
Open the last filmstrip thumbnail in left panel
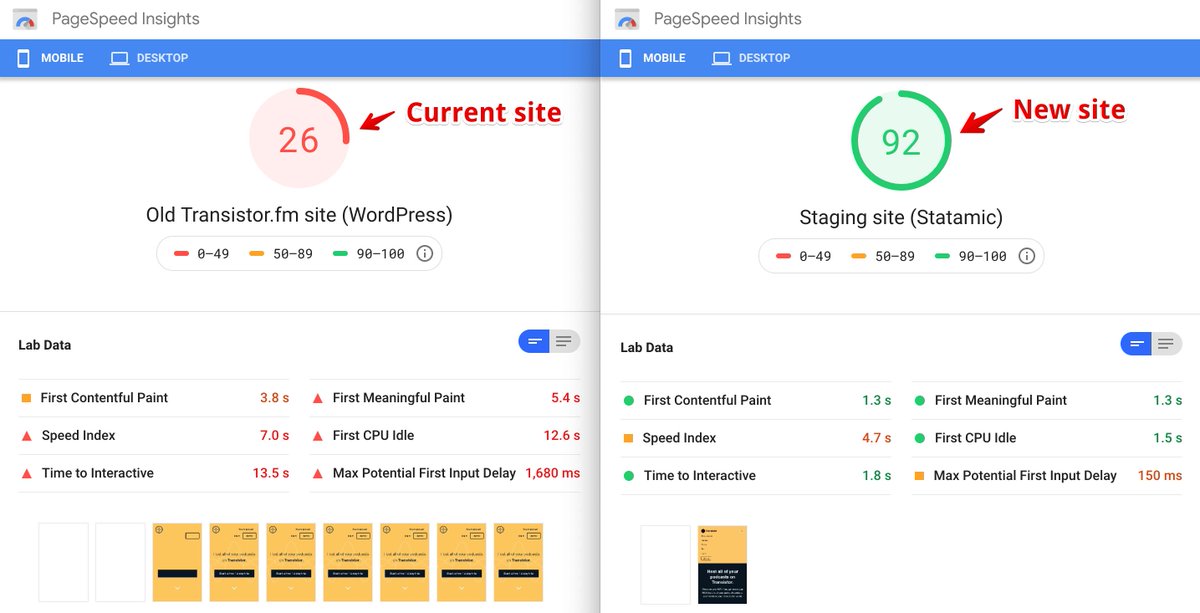click(518, 562)
